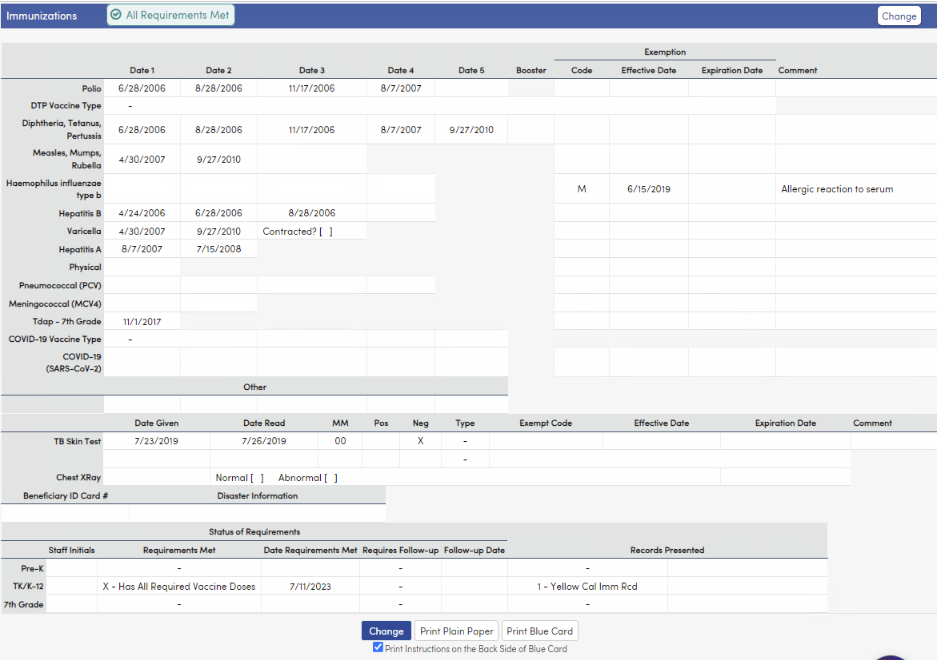Click the COVID-19 Vaccine Type dash value
937x660 pixels.
(130, 339)
